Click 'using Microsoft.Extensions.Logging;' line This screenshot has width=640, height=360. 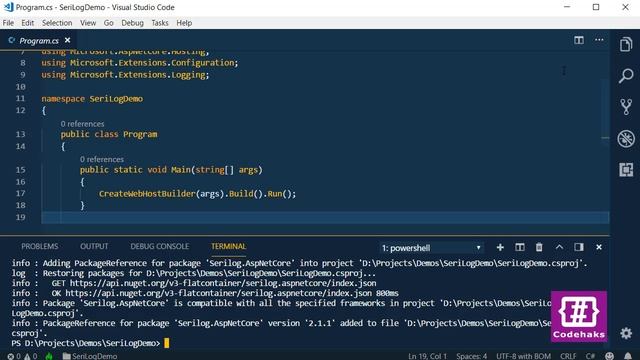125,75
